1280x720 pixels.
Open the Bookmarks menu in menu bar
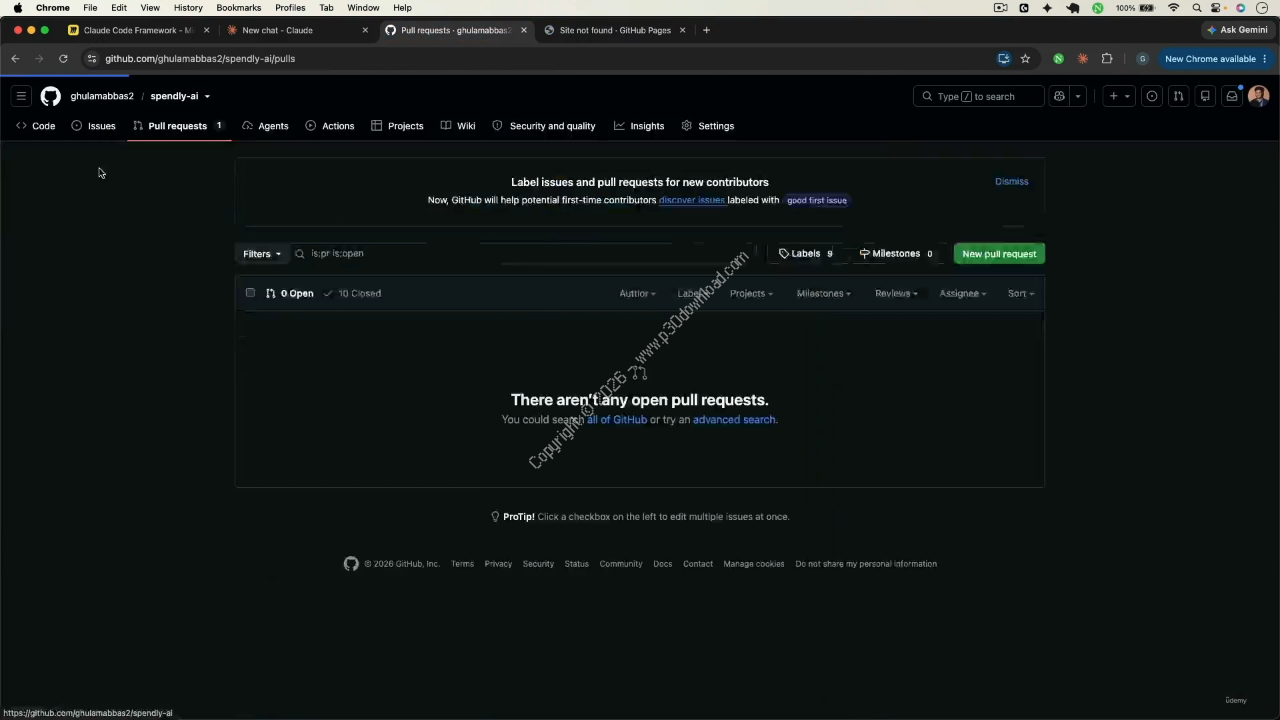coord(238,8)
